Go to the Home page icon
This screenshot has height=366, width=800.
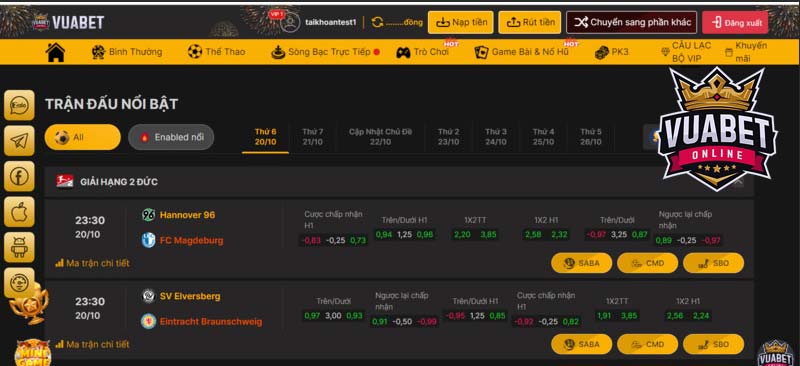click(56, 52)
